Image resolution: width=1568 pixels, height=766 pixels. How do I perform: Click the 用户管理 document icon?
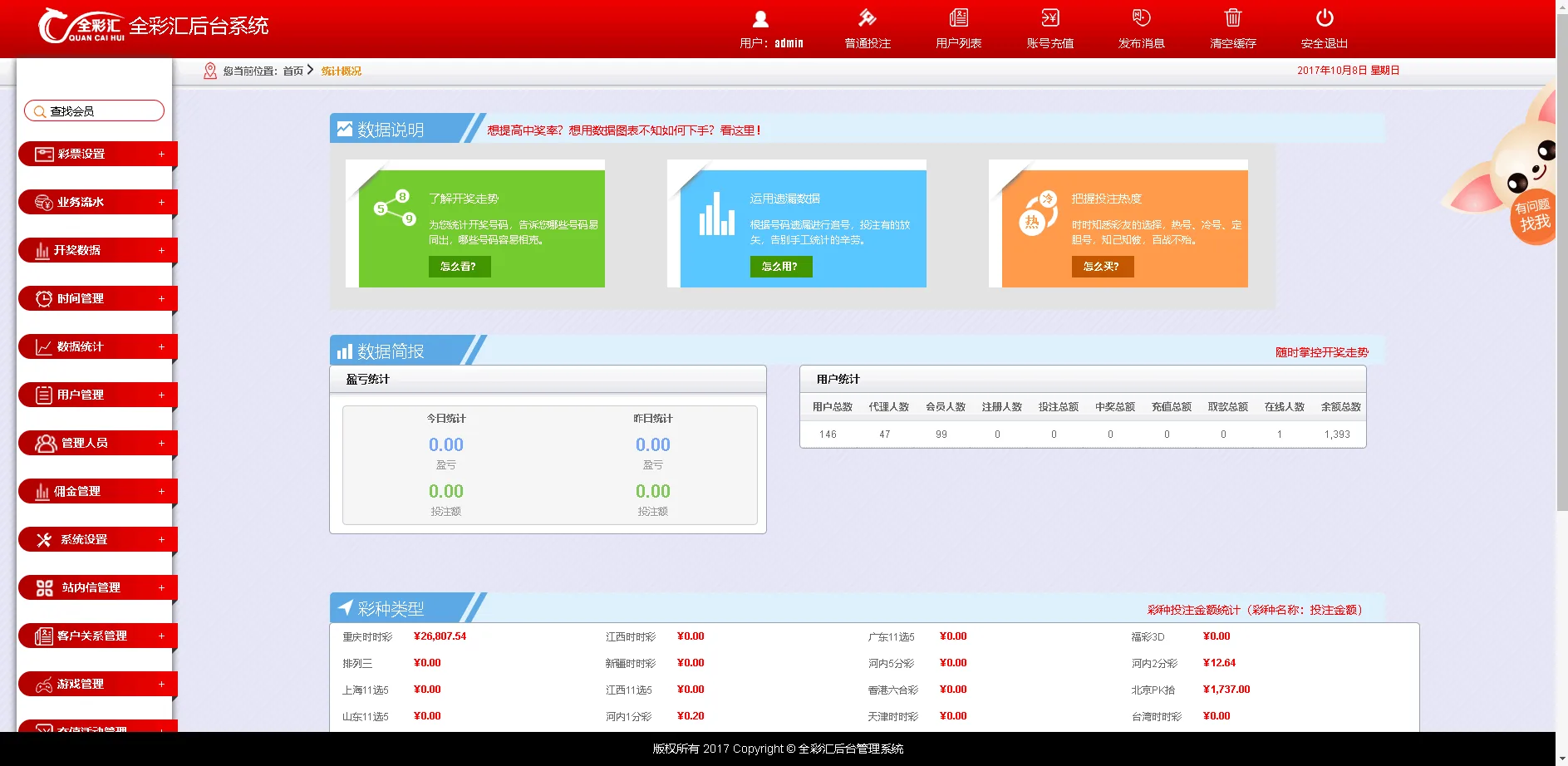coord(44,395)
